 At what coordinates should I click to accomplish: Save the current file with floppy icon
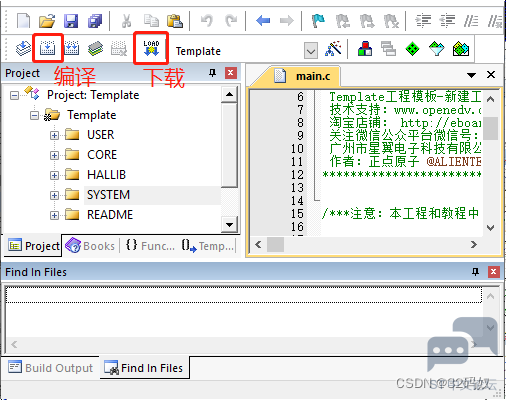coord(71,21)
